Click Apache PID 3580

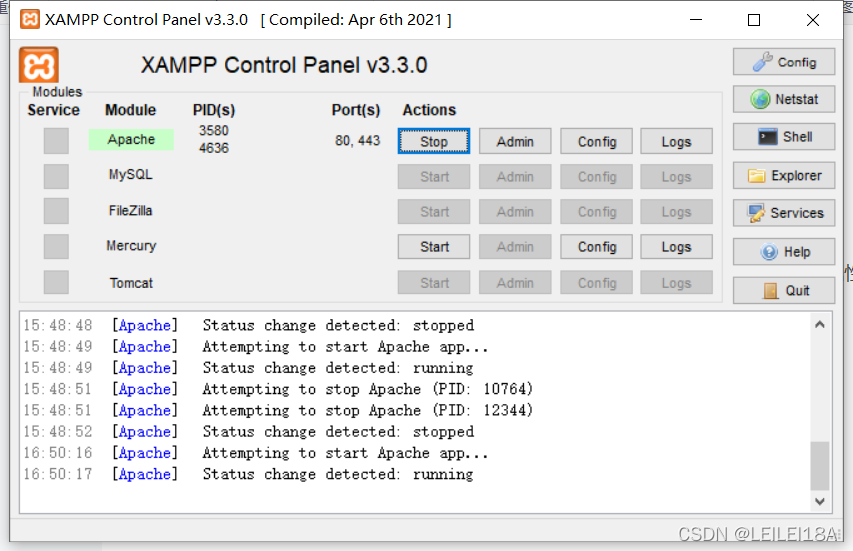click(214, 131)
